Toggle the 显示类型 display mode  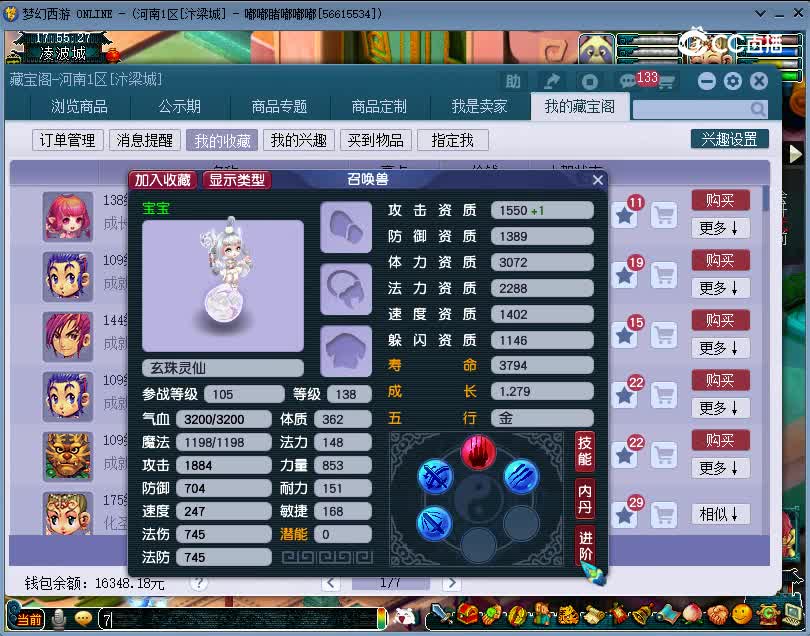pyautogui.click(x=237, y=180)
